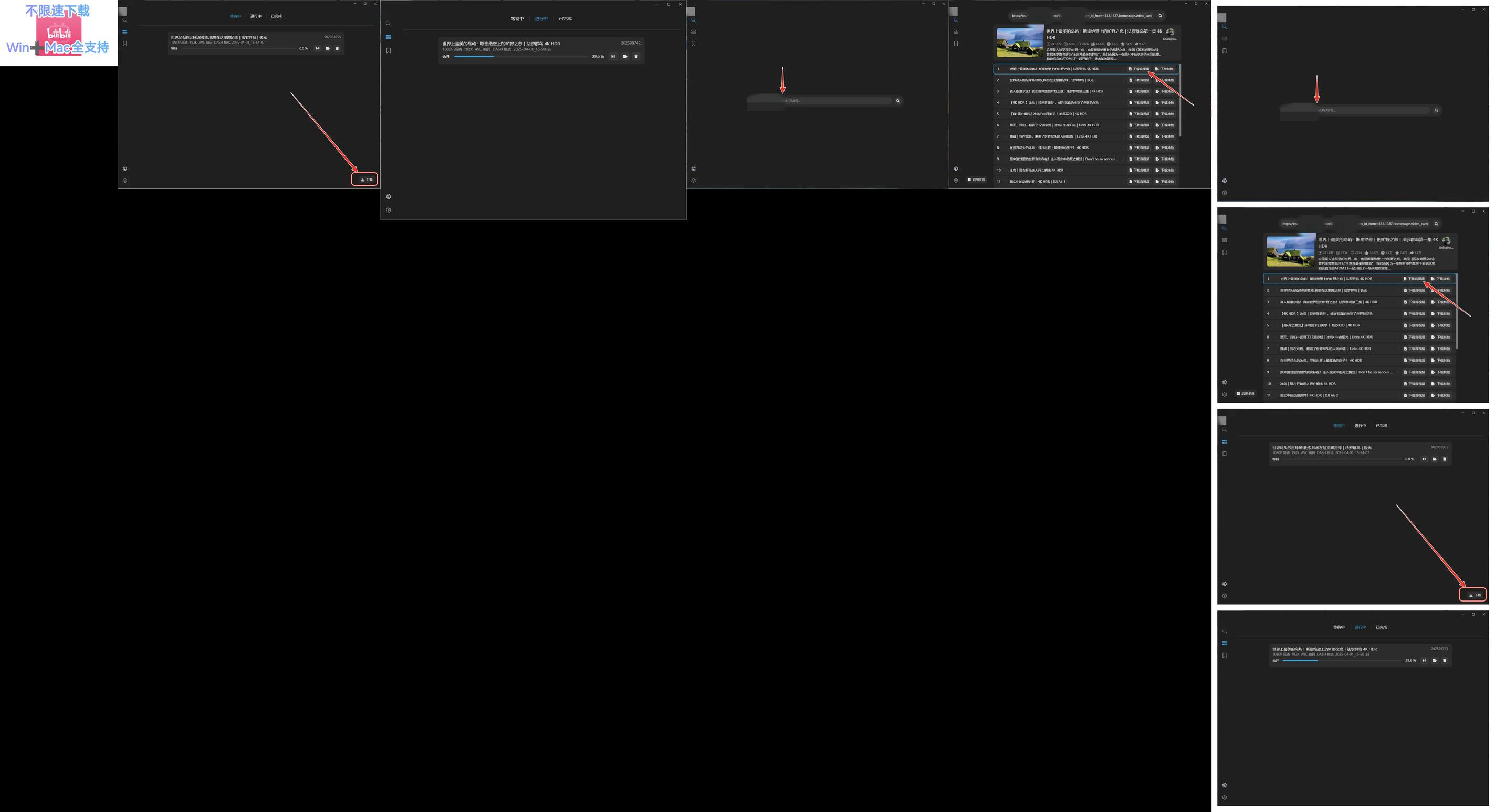Click URL bar magnifier in top-row video list
Screen dimensions: 1495x812
point(1160,16)
